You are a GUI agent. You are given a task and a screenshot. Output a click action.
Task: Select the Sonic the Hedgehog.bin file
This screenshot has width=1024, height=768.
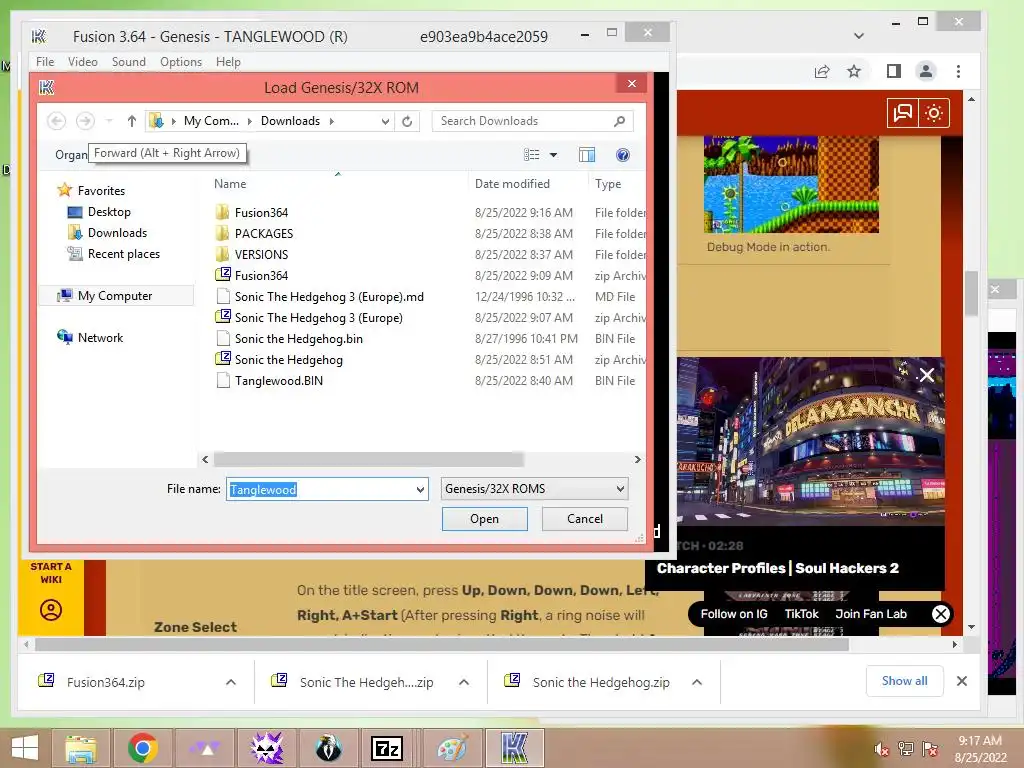[x=298, y=339]
